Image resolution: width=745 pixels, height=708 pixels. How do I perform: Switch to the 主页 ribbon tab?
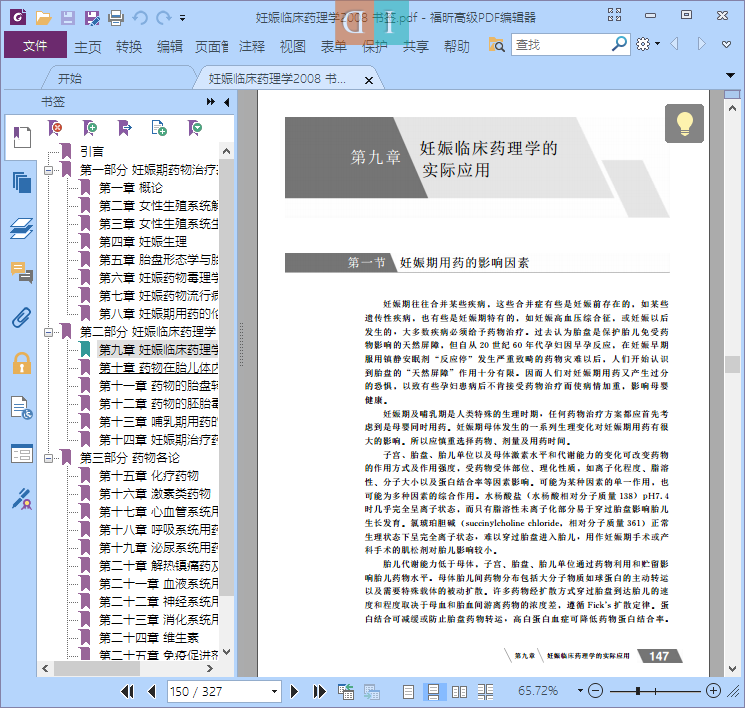[x=87, y=47]
